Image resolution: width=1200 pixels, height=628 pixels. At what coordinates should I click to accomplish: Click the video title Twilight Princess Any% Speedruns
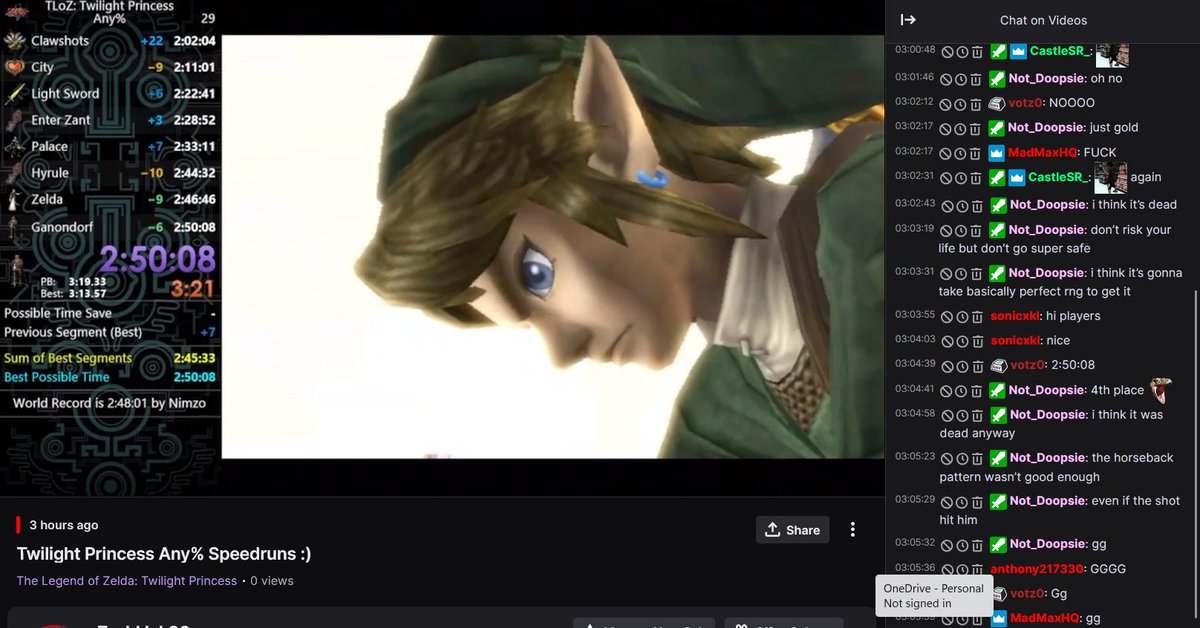[163, 553]
